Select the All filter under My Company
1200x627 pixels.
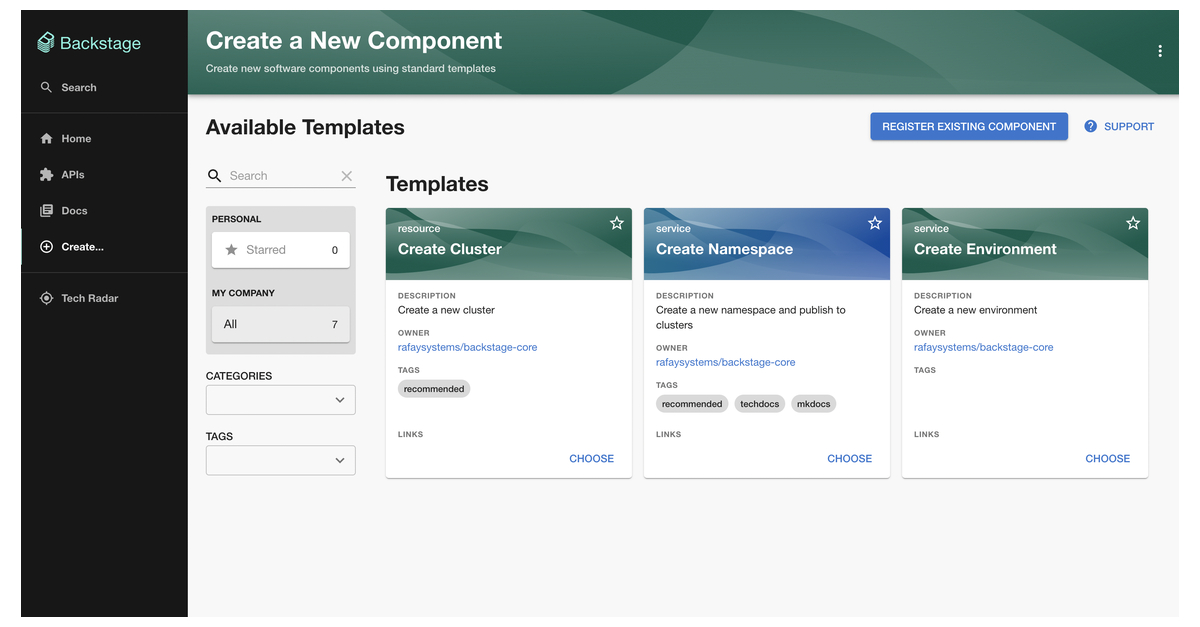point(280,324)
